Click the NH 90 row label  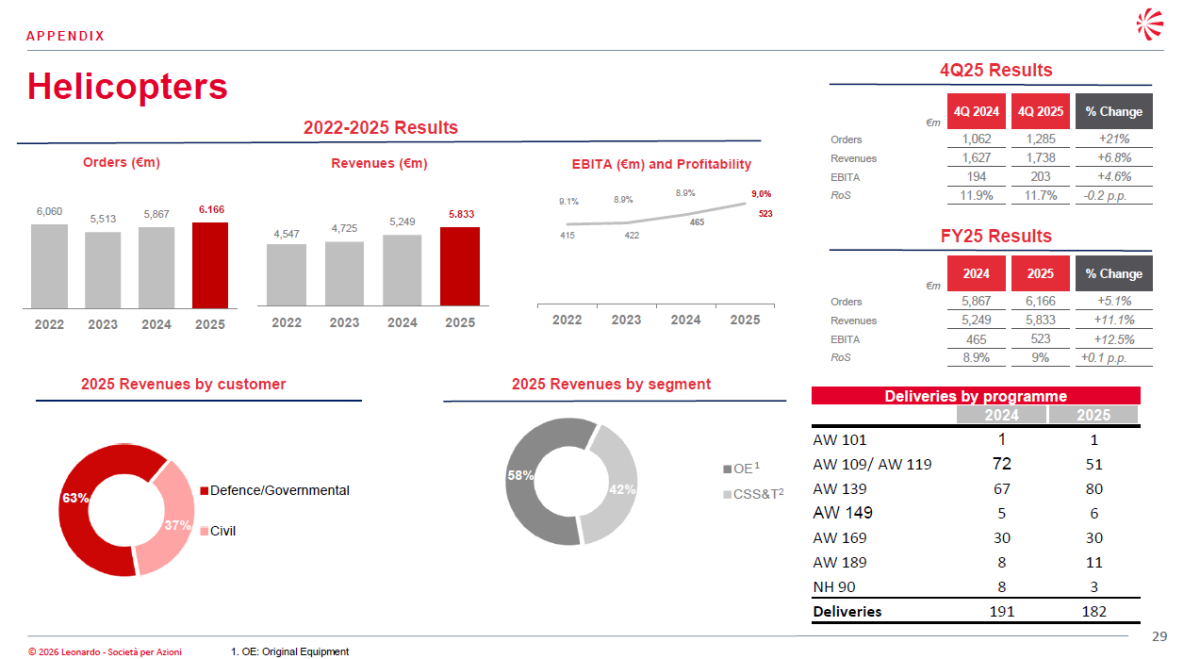(x=834, y=587)
